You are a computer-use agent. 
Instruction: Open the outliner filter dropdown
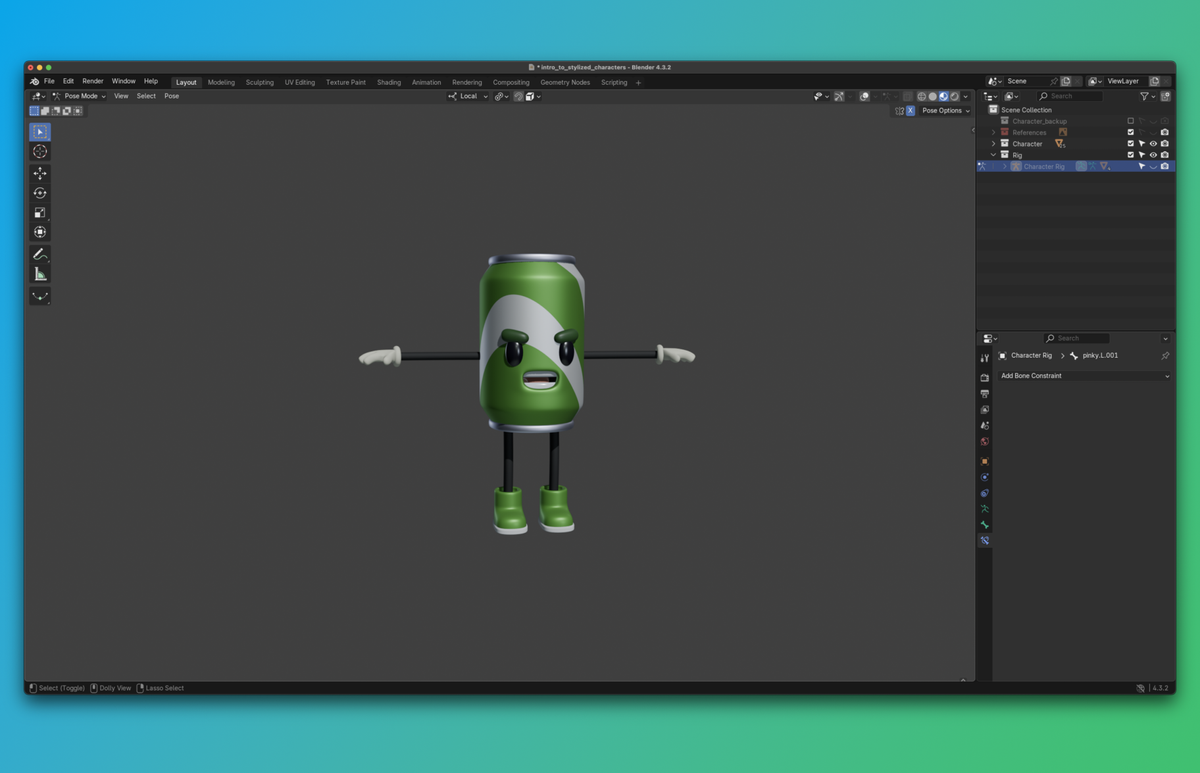click(1148, 96)
